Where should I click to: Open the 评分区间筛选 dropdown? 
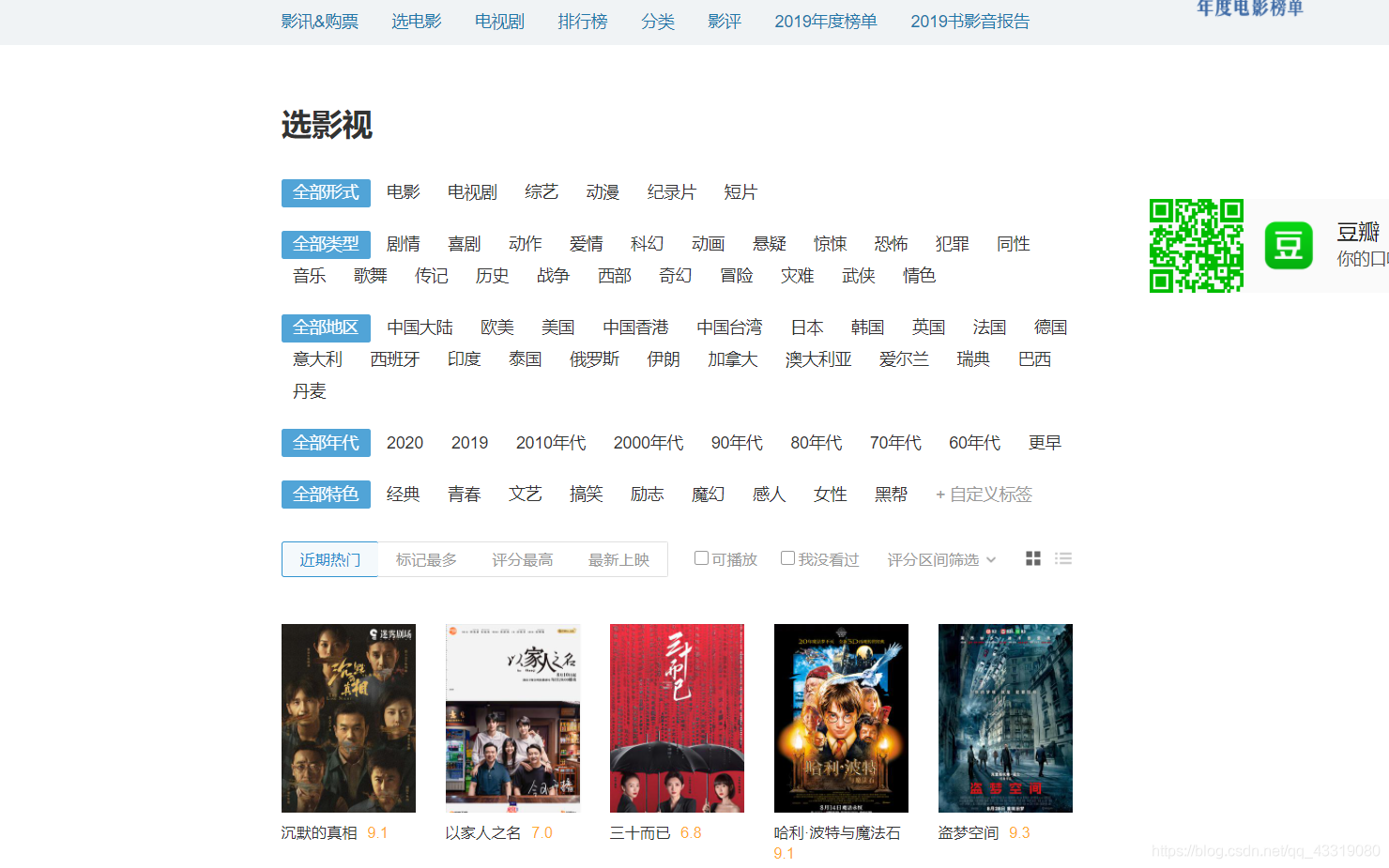point(941,560)
